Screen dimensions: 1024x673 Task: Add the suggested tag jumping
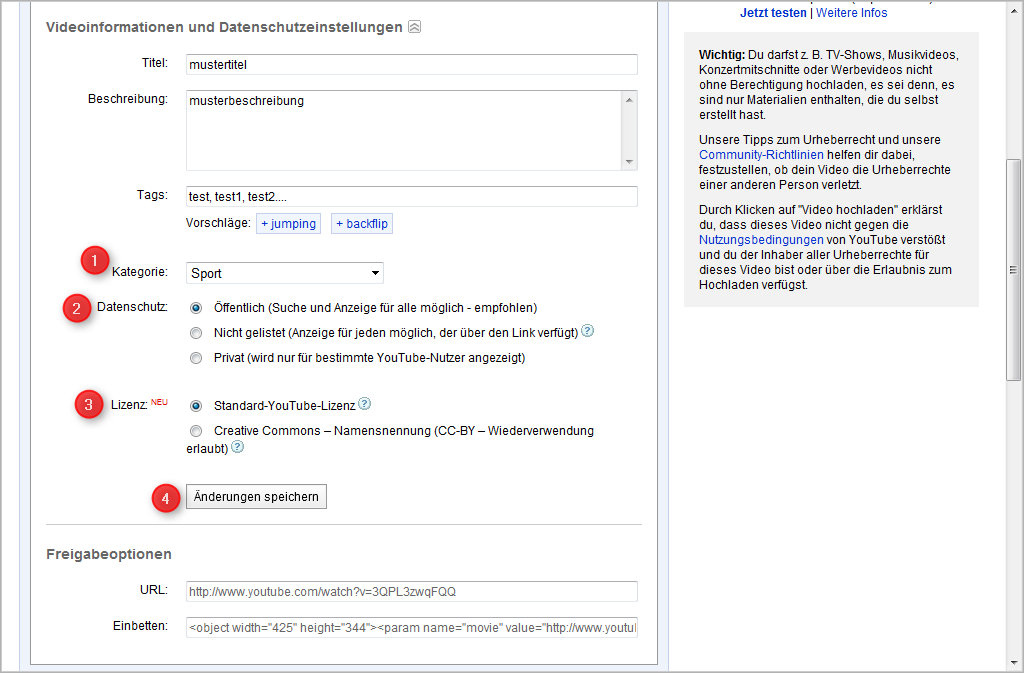288,224
